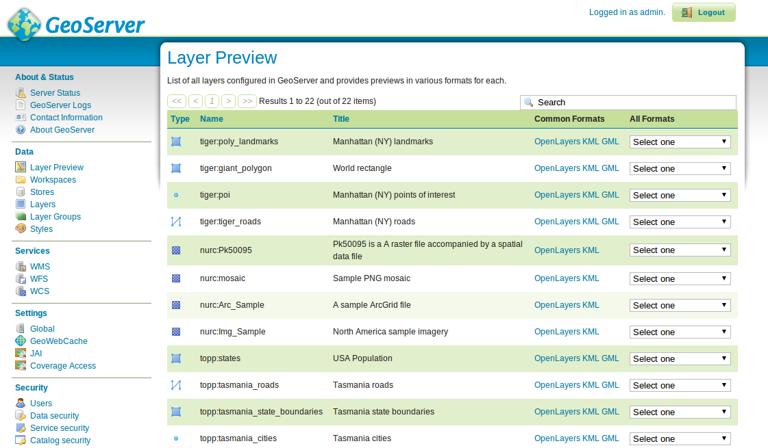The height and width of the screenshot is (448, 768).
Task: Open the format dropdown for tiger:giant_polygon
Action: [680, 168]
